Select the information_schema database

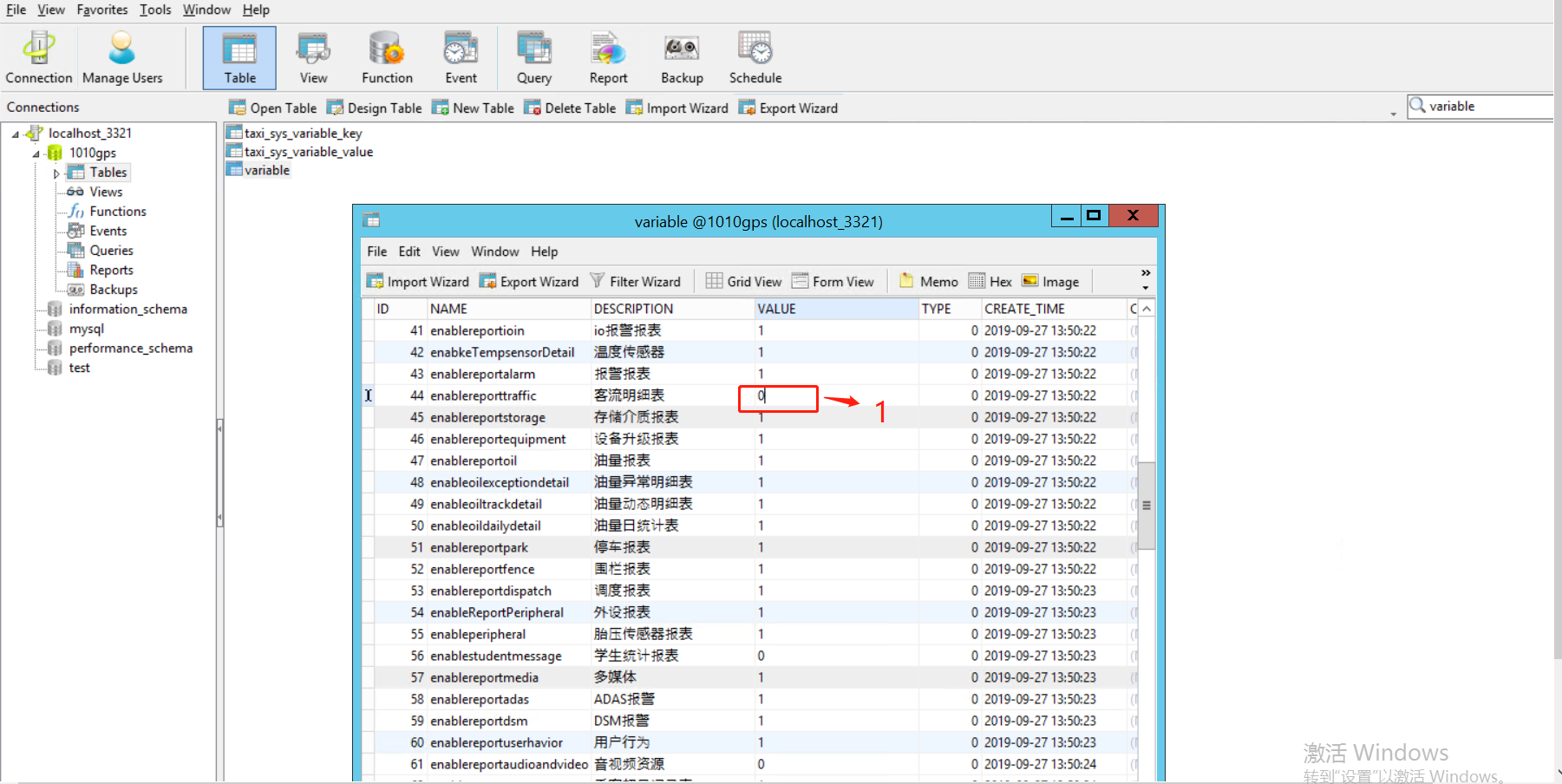point(127,309)
